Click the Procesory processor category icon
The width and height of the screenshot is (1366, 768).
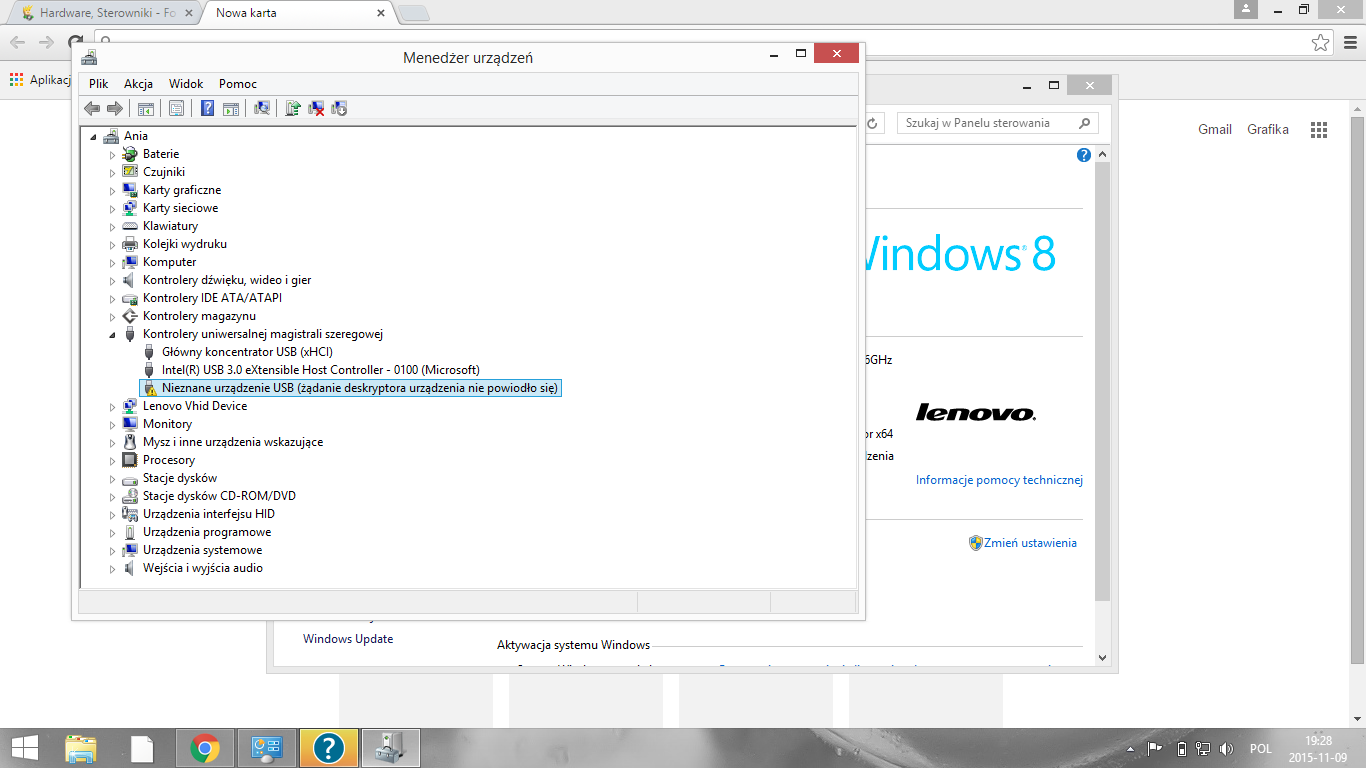129,460
